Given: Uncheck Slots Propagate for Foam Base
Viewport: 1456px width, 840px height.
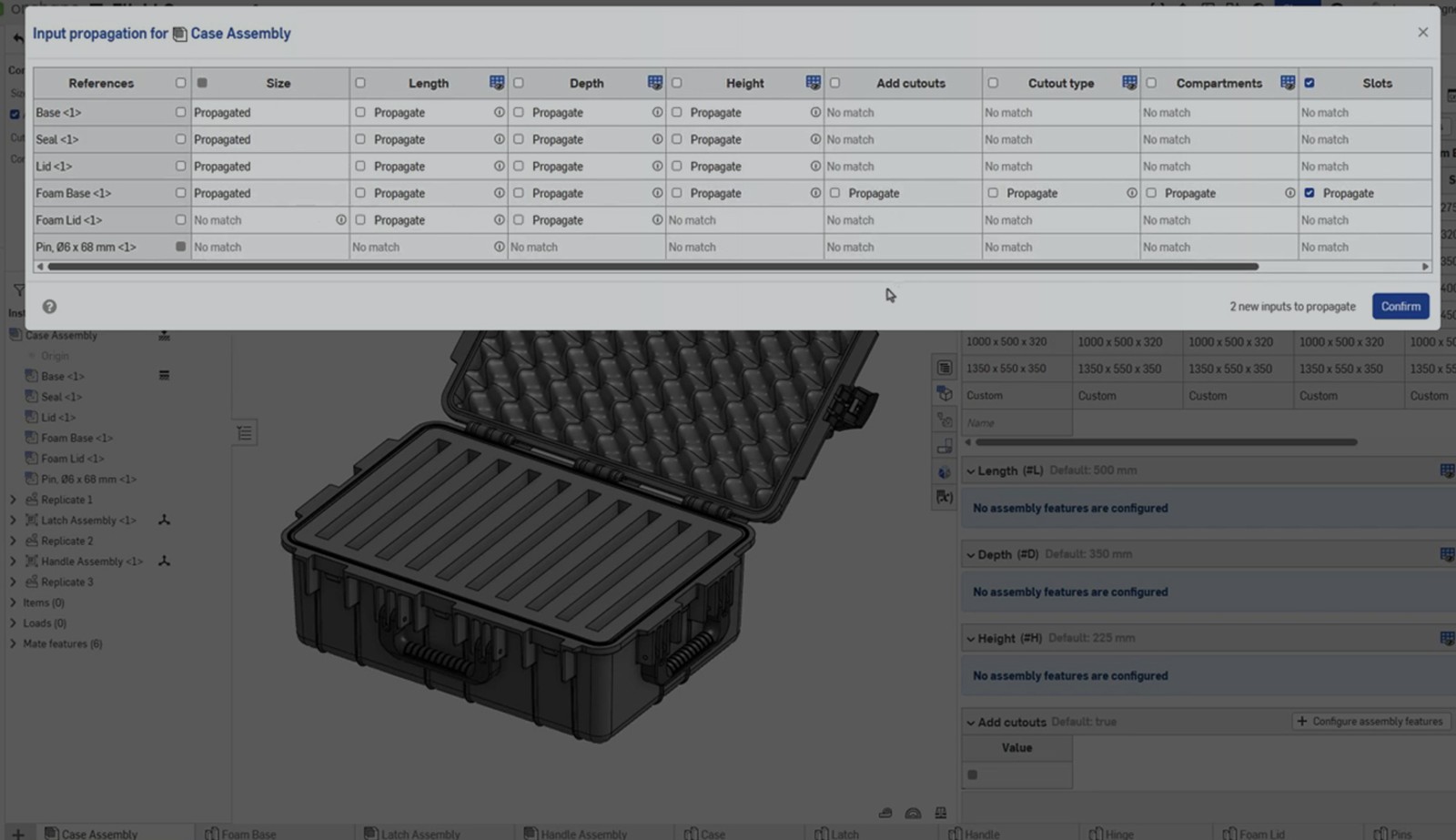Looking at the screenshot, I should click(1309, 193).
